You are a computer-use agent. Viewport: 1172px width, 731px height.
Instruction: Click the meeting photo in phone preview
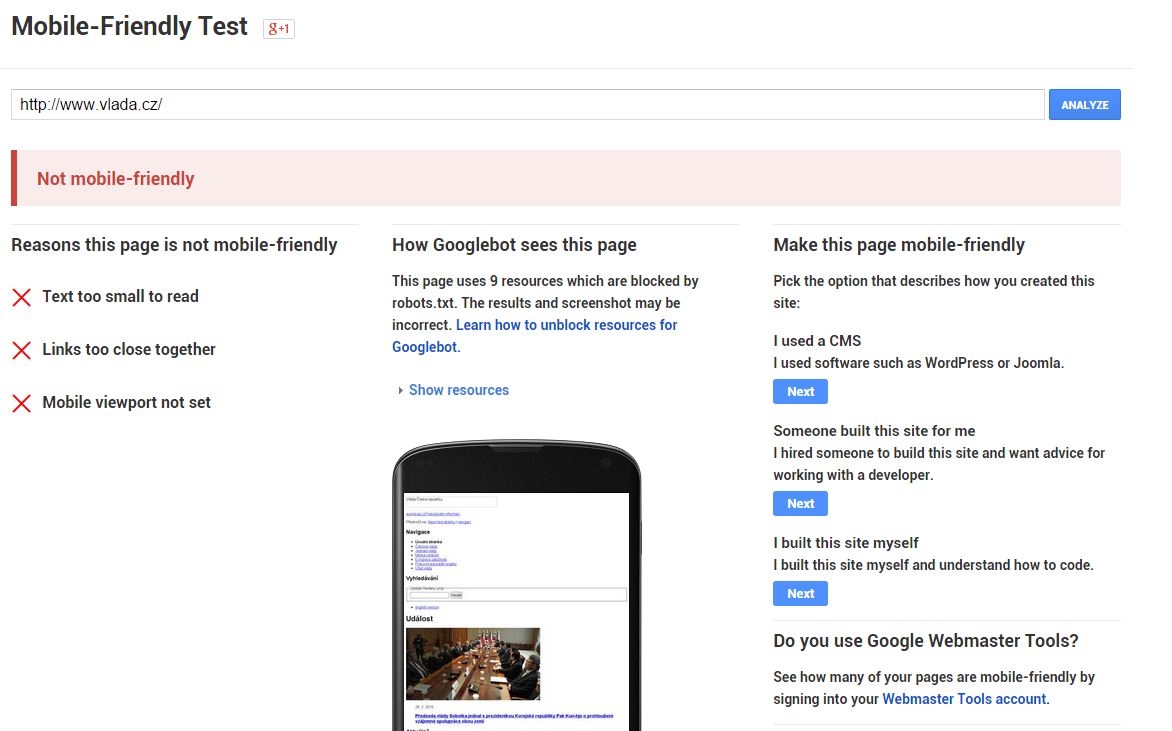pyautogui.click(x=473, y=664)
